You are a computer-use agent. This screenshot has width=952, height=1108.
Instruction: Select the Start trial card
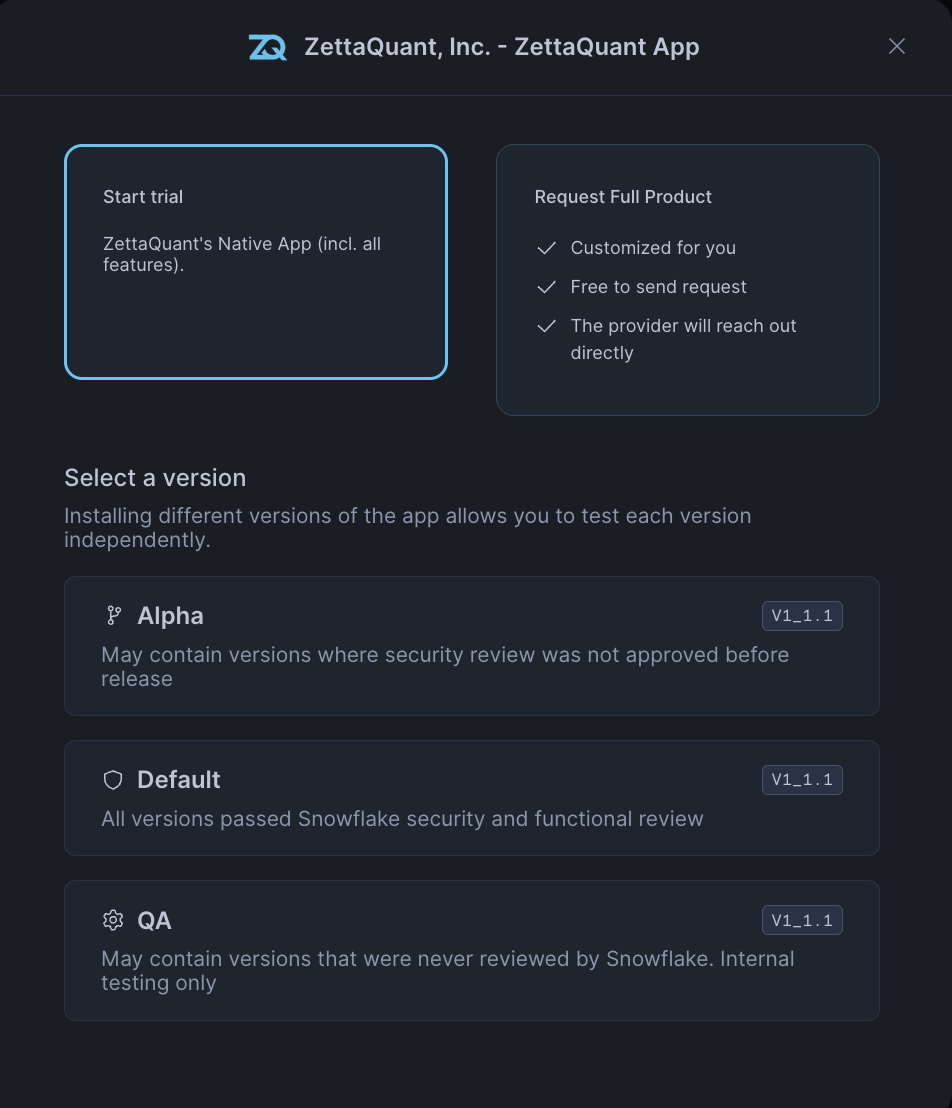[256, 262]
